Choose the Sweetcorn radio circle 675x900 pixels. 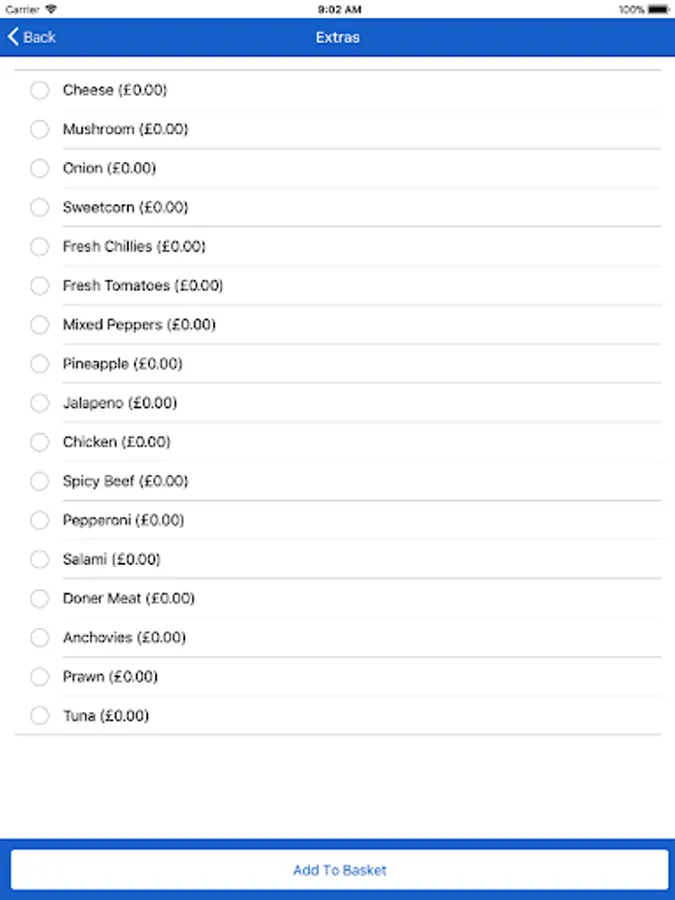[x=40, y=207]
